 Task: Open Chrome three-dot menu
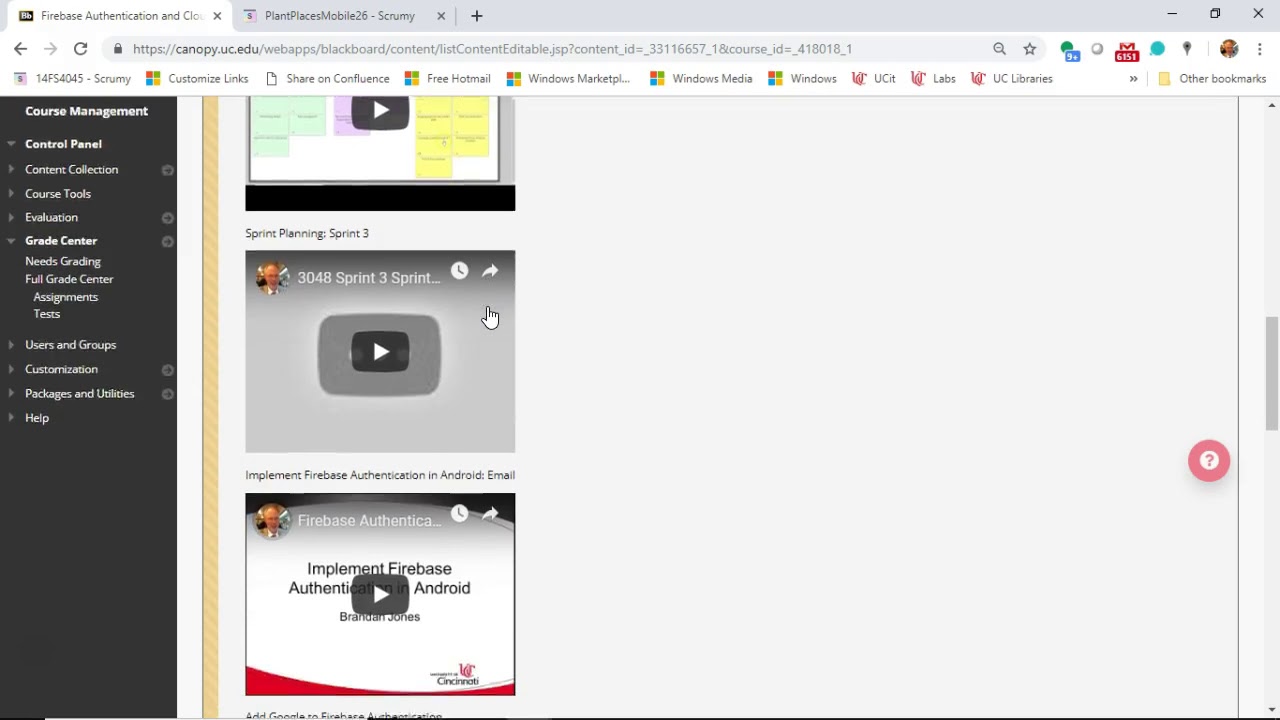point(1260,48)
